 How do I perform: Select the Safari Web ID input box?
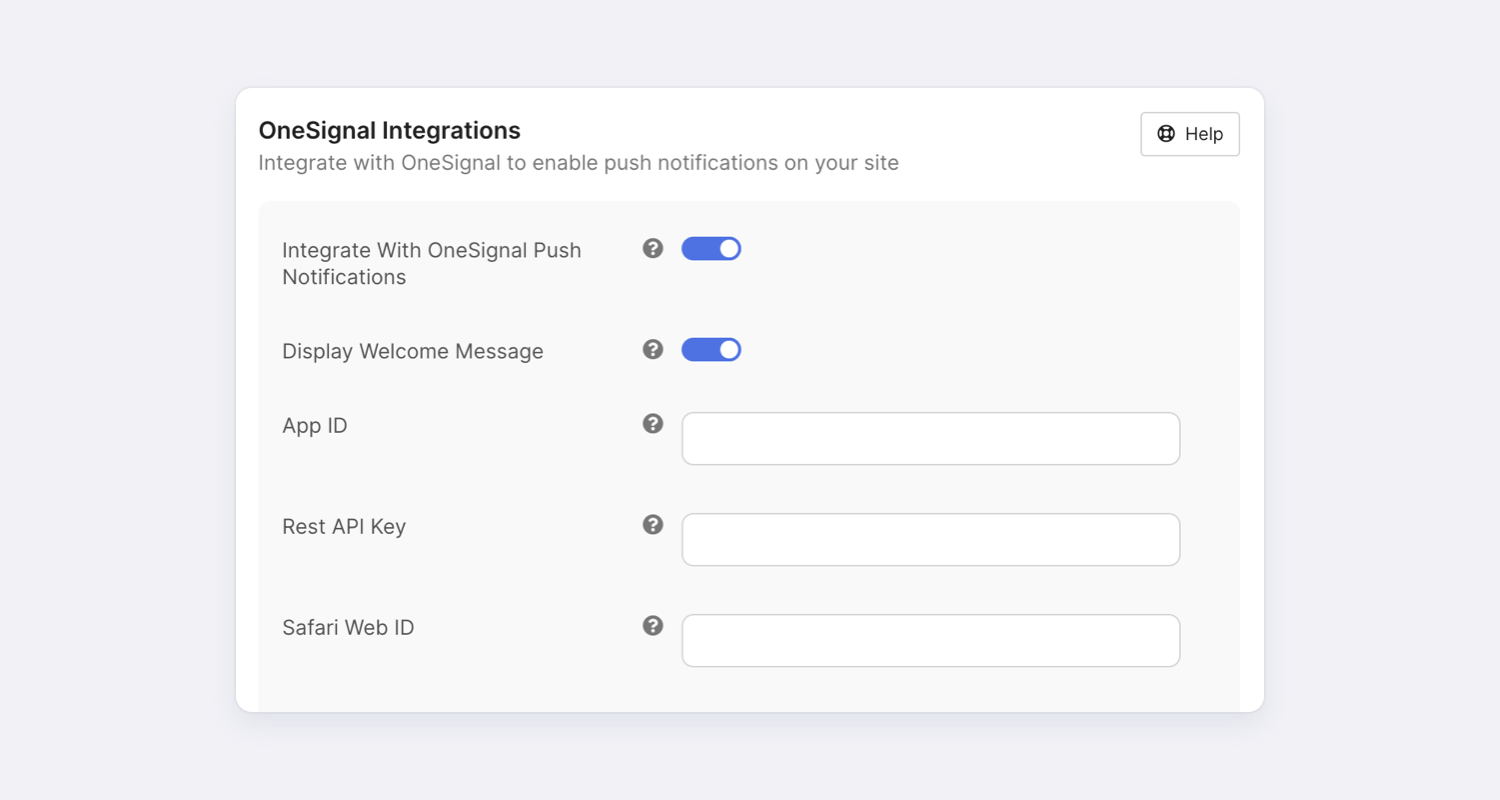tap(930, 641)
